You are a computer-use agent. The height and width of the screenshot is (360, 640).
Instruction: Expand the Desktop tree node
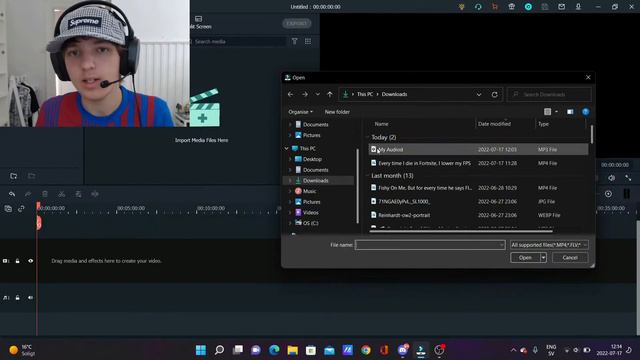(x=291, y=159)
